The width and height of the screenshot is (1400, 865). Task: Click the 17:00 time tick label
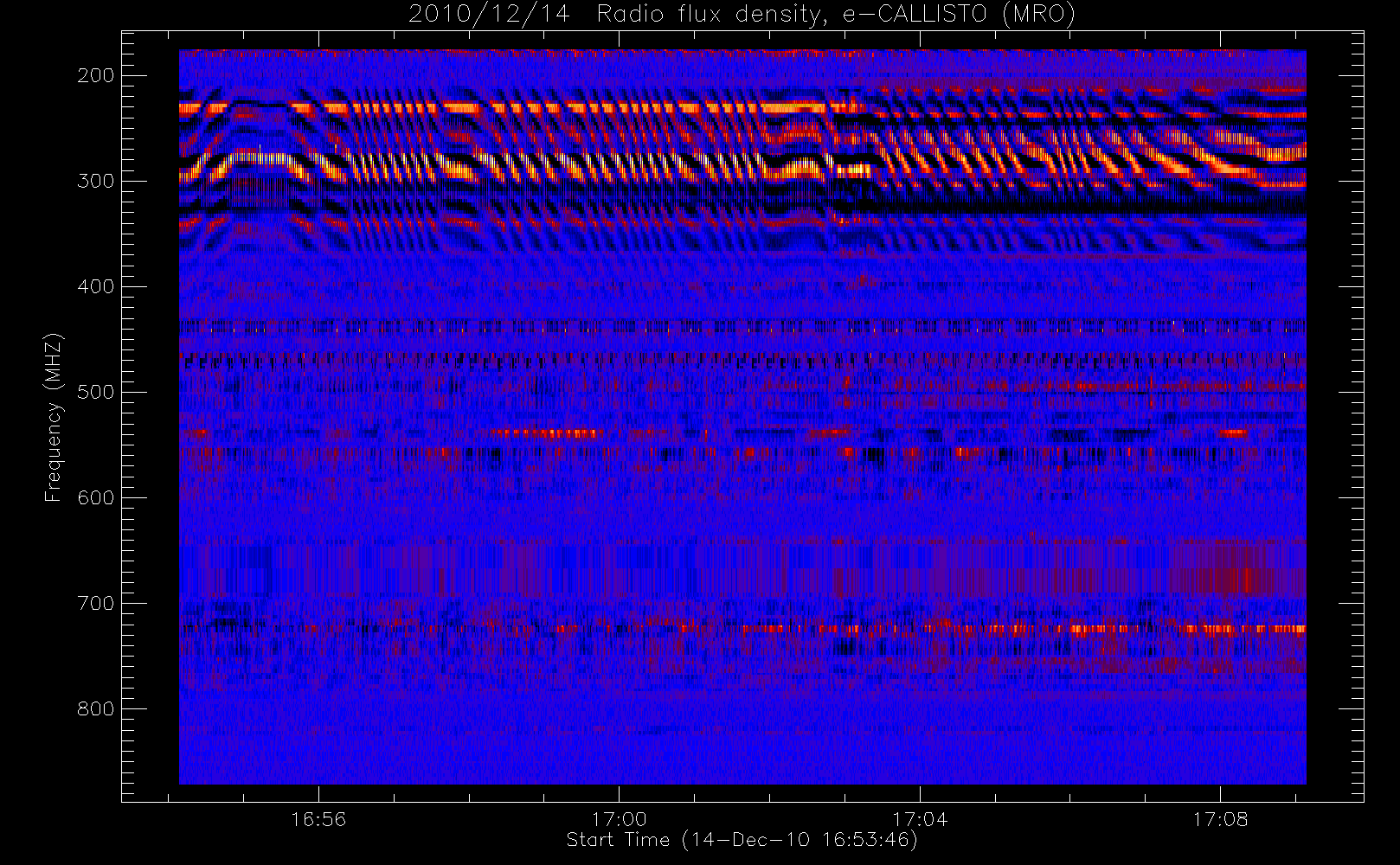[x=620, y=819]
